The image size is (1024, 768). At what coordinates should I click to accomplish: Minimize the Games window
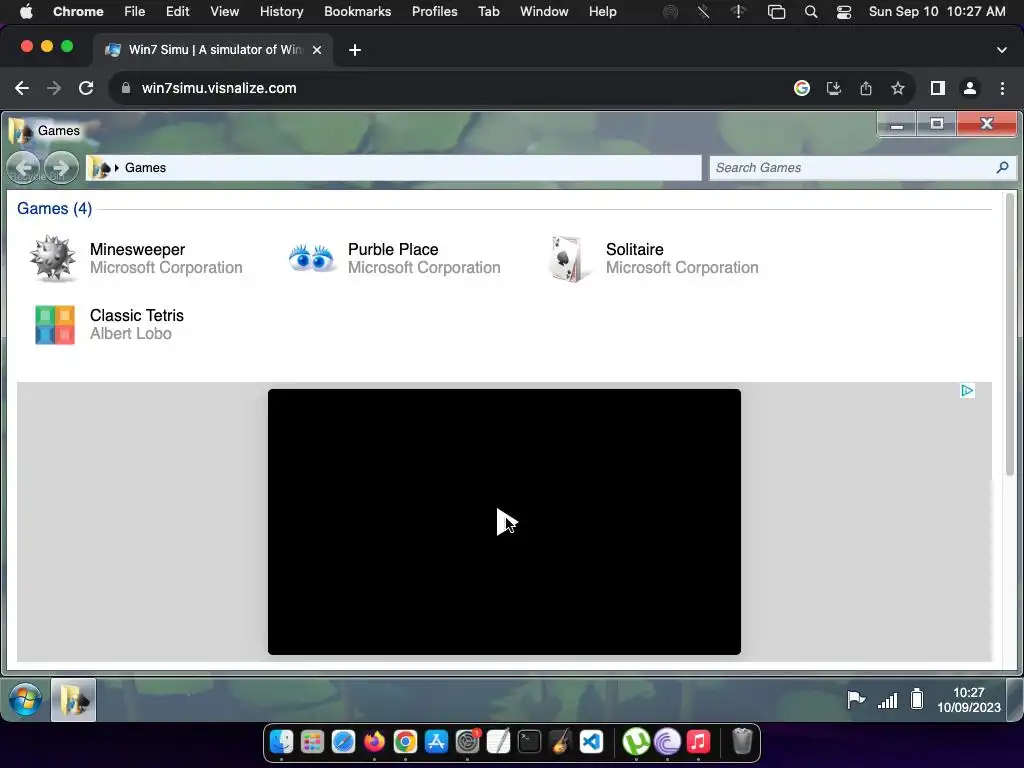897,124
